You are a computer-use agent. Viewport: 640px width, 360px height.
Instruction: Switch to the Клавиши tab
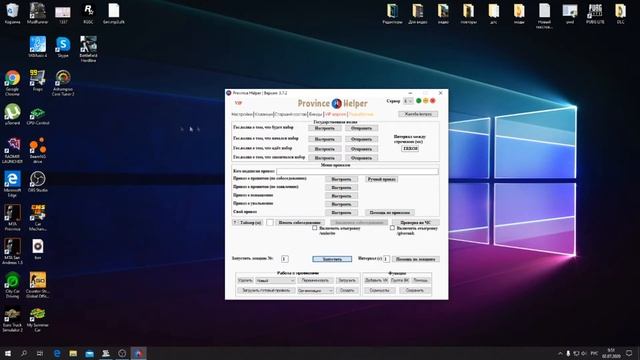263,114
